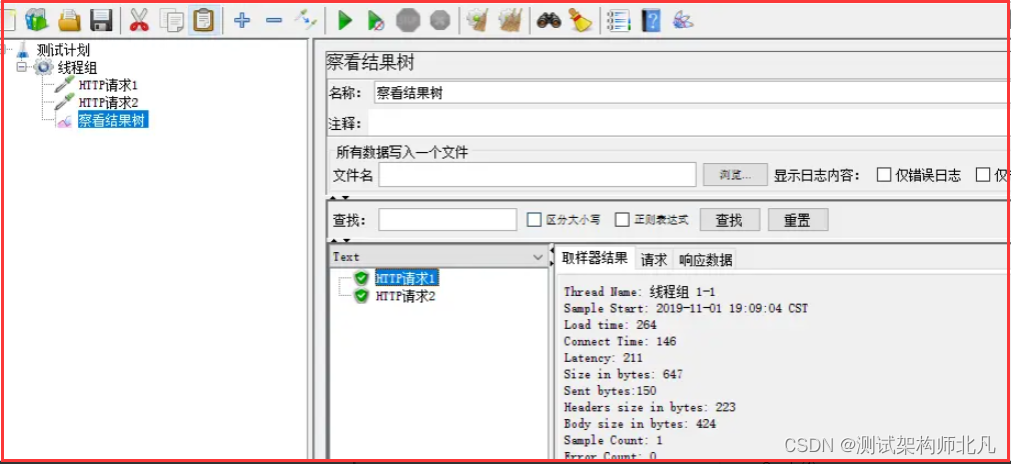Click the 'Sample Count: 1' line
1011x464 pixels.
(613, 440)
